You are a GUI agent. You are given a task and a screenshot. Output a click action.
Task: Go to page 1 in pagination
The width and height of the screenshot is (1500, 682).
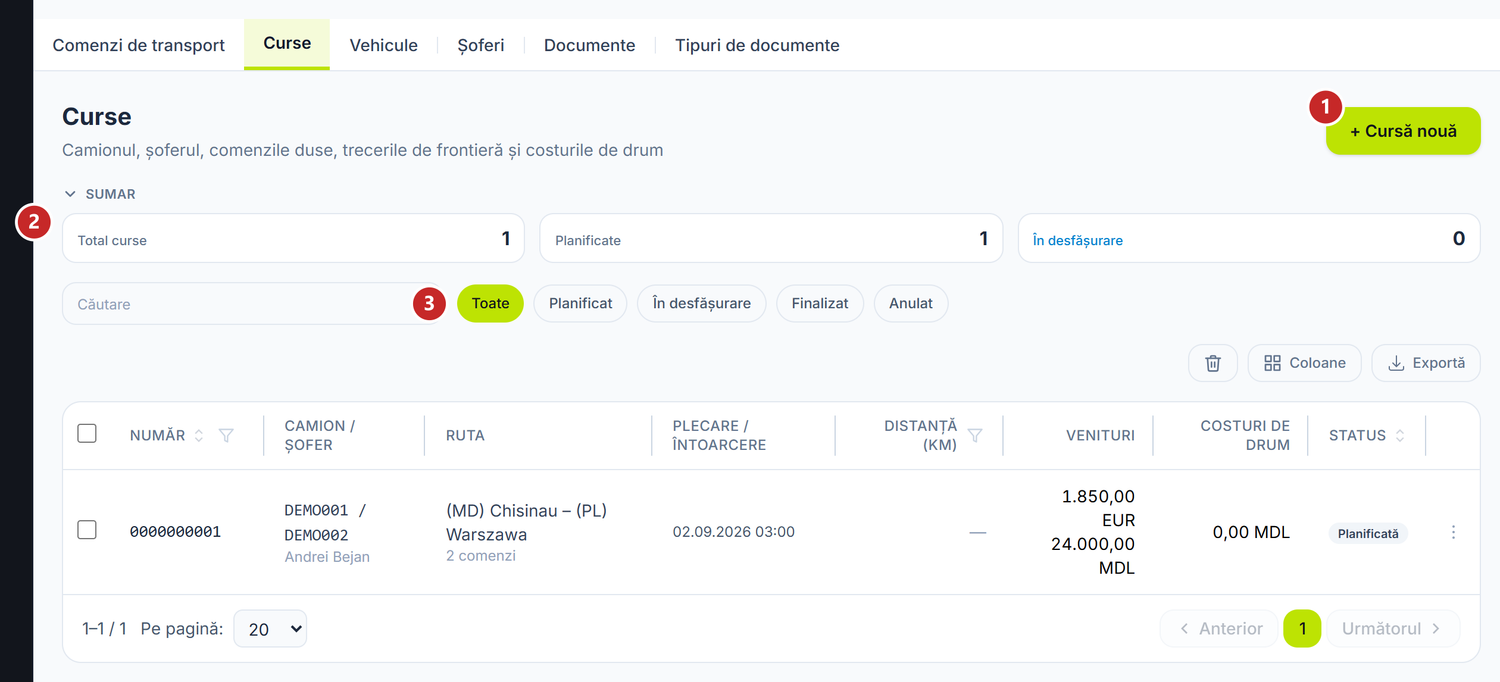(x=1302, y=629)
